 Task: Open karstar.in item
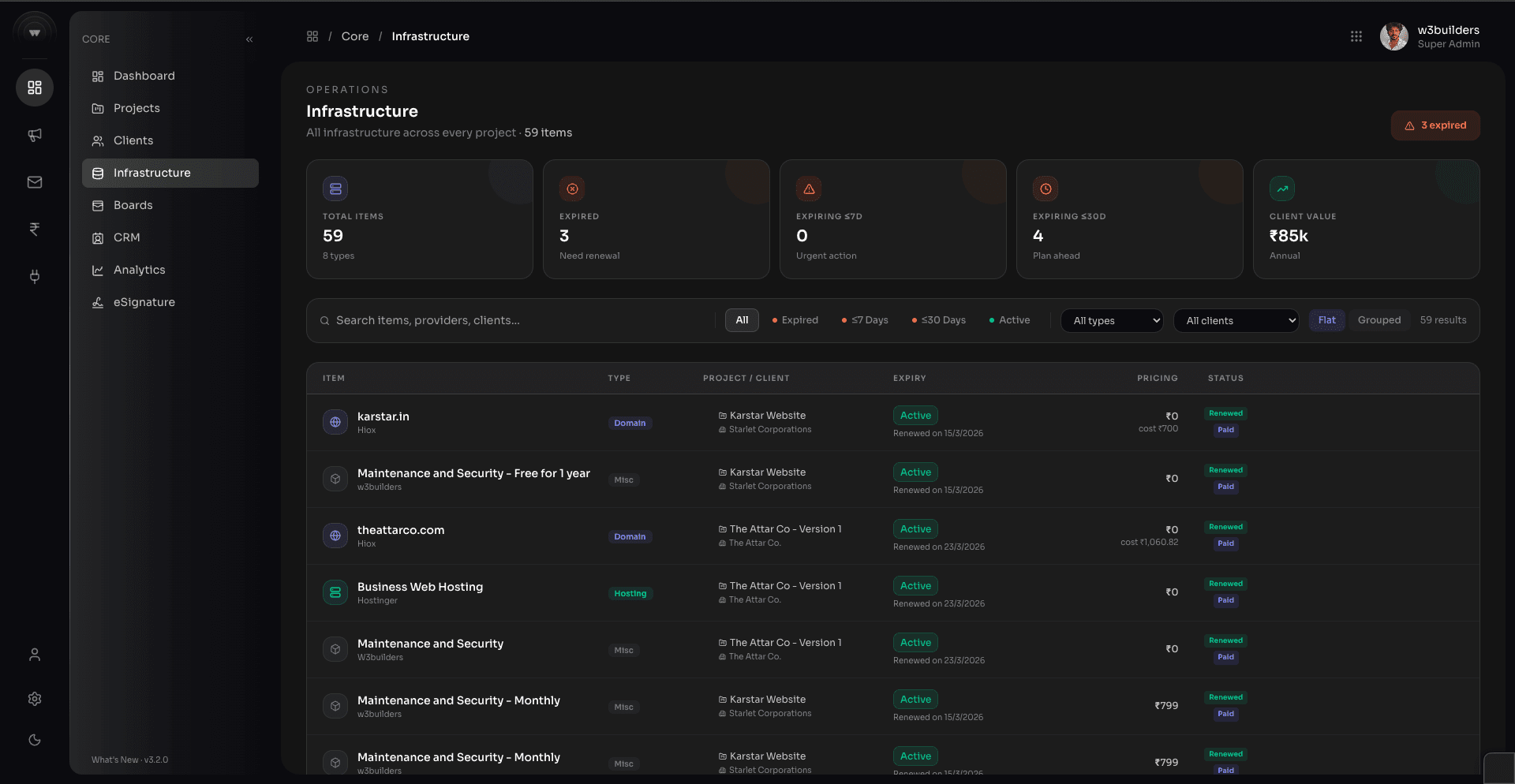point(383,416)
